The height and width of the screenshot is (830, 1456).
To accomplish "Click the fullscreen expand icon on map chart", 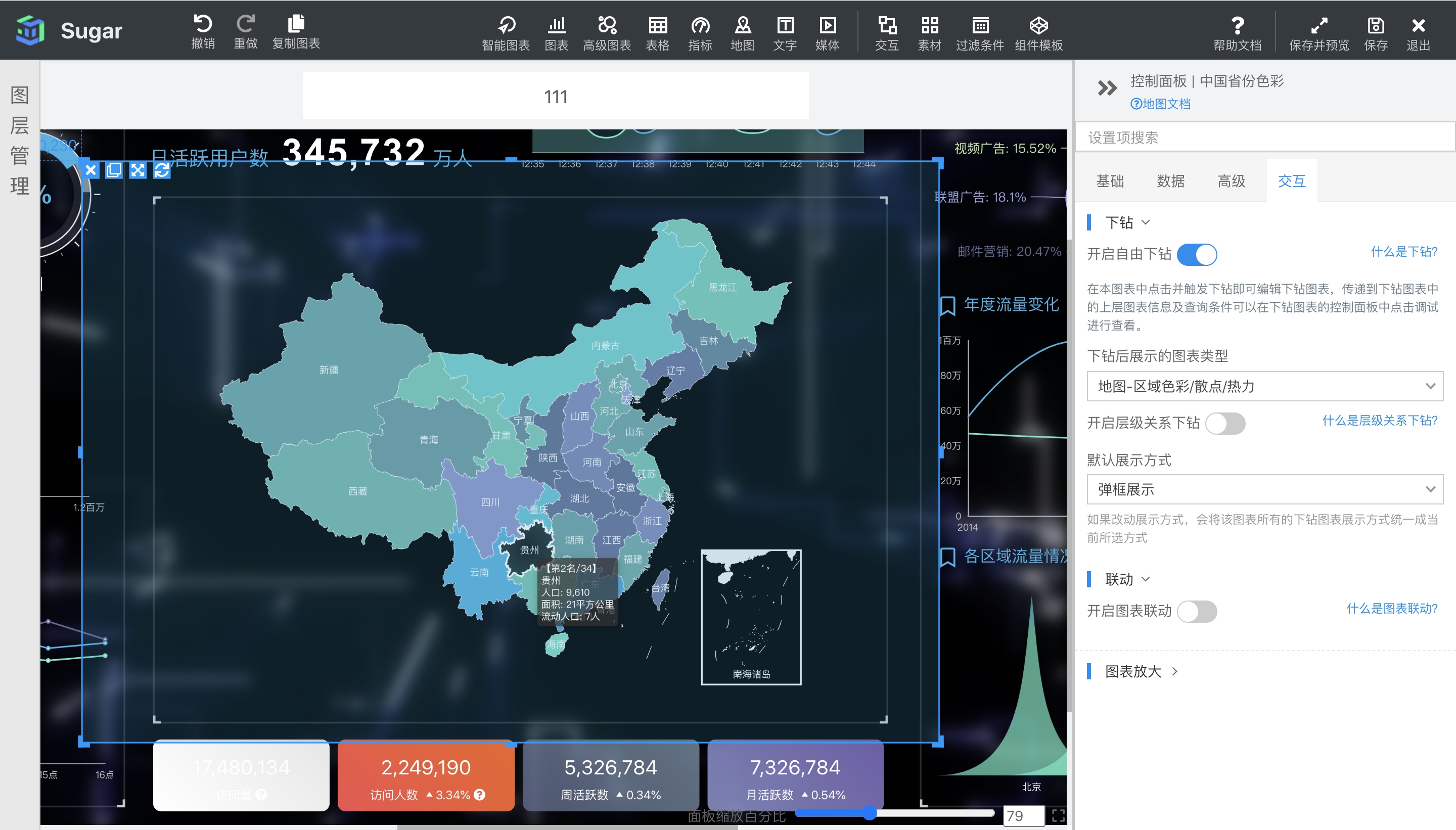I will pos(138,170).
